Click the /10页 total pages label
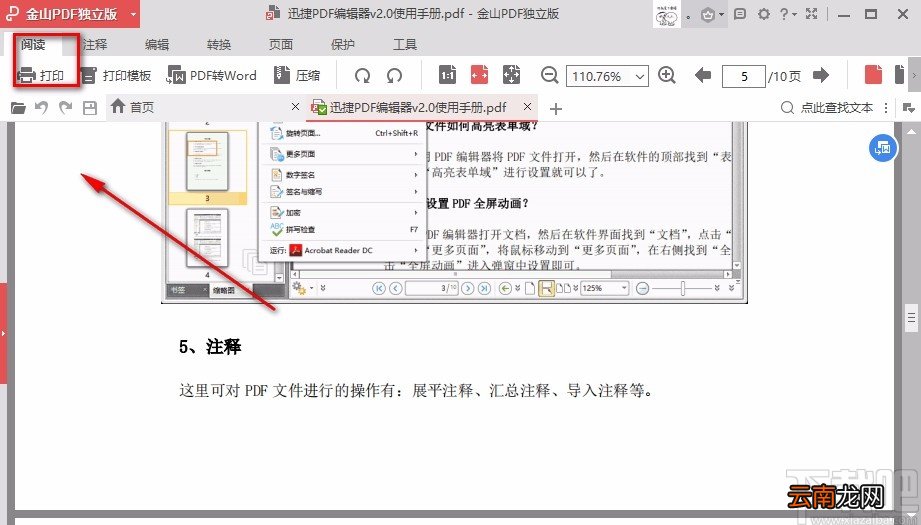The width and height of the screenshot is (921, 525). (785, 76)
